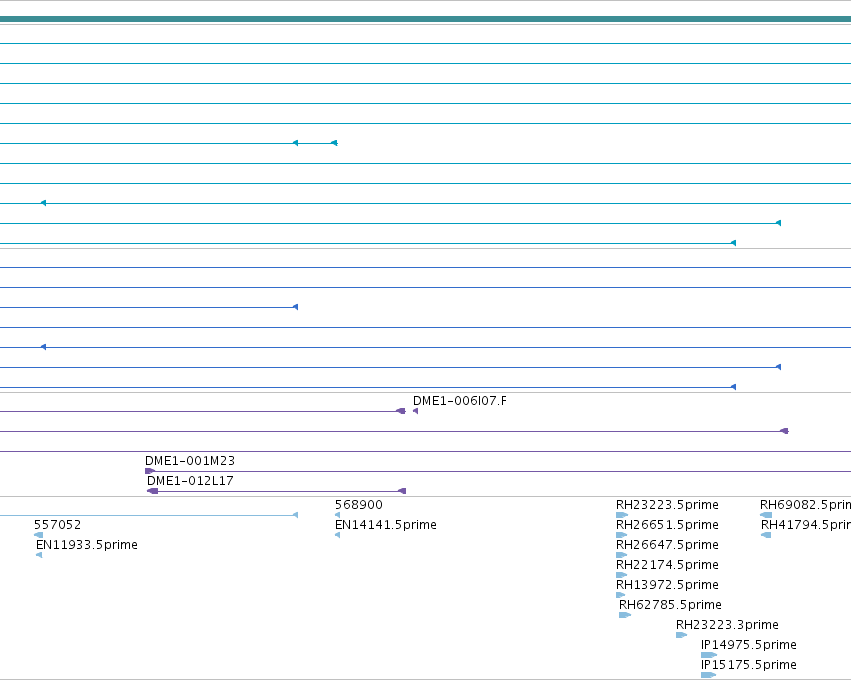Click the RH26647.5prime feature arrow glyph

[622, 555]
